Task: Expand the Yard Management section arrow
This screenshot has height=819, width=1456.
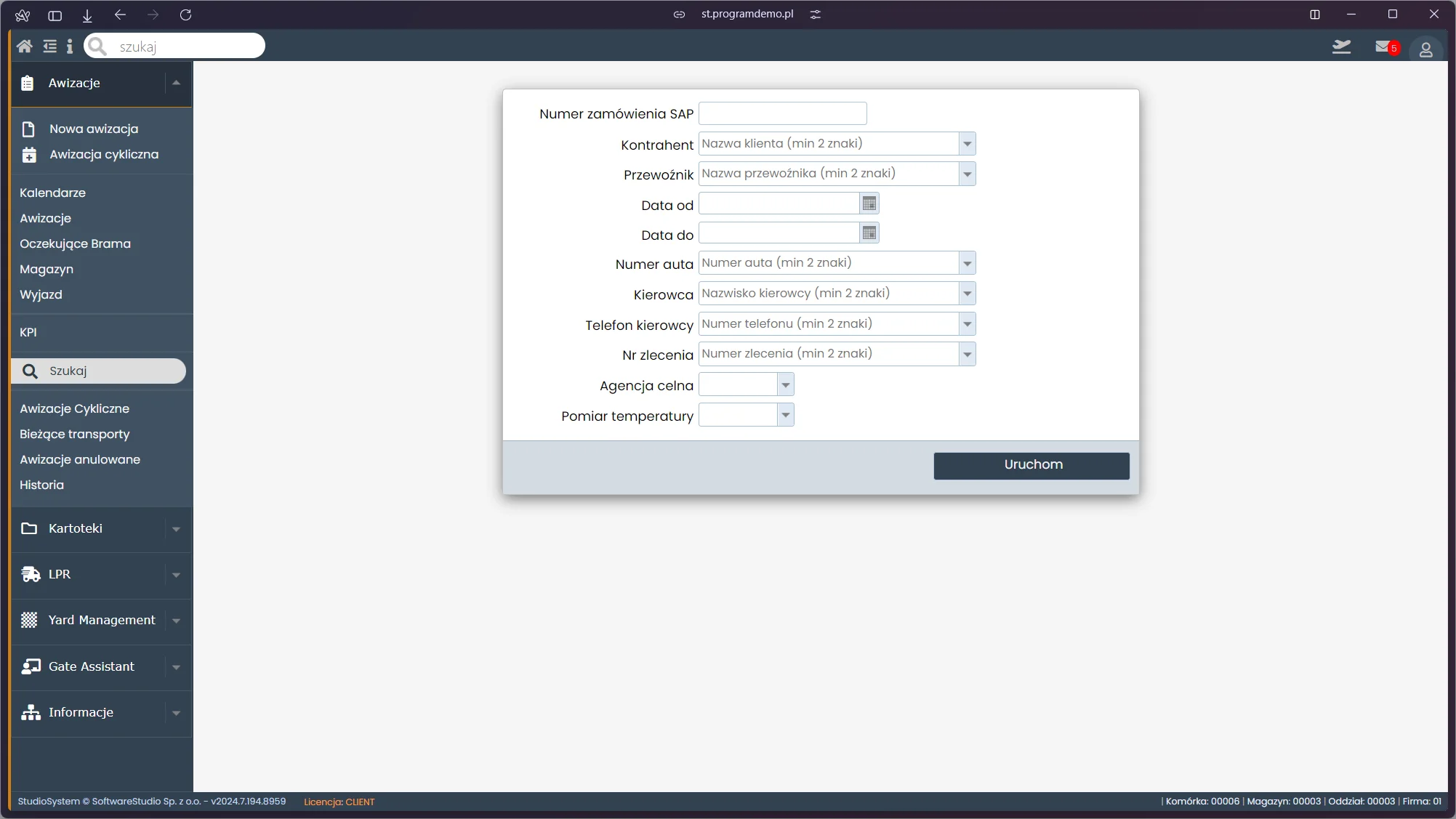Action: [176, 621]
